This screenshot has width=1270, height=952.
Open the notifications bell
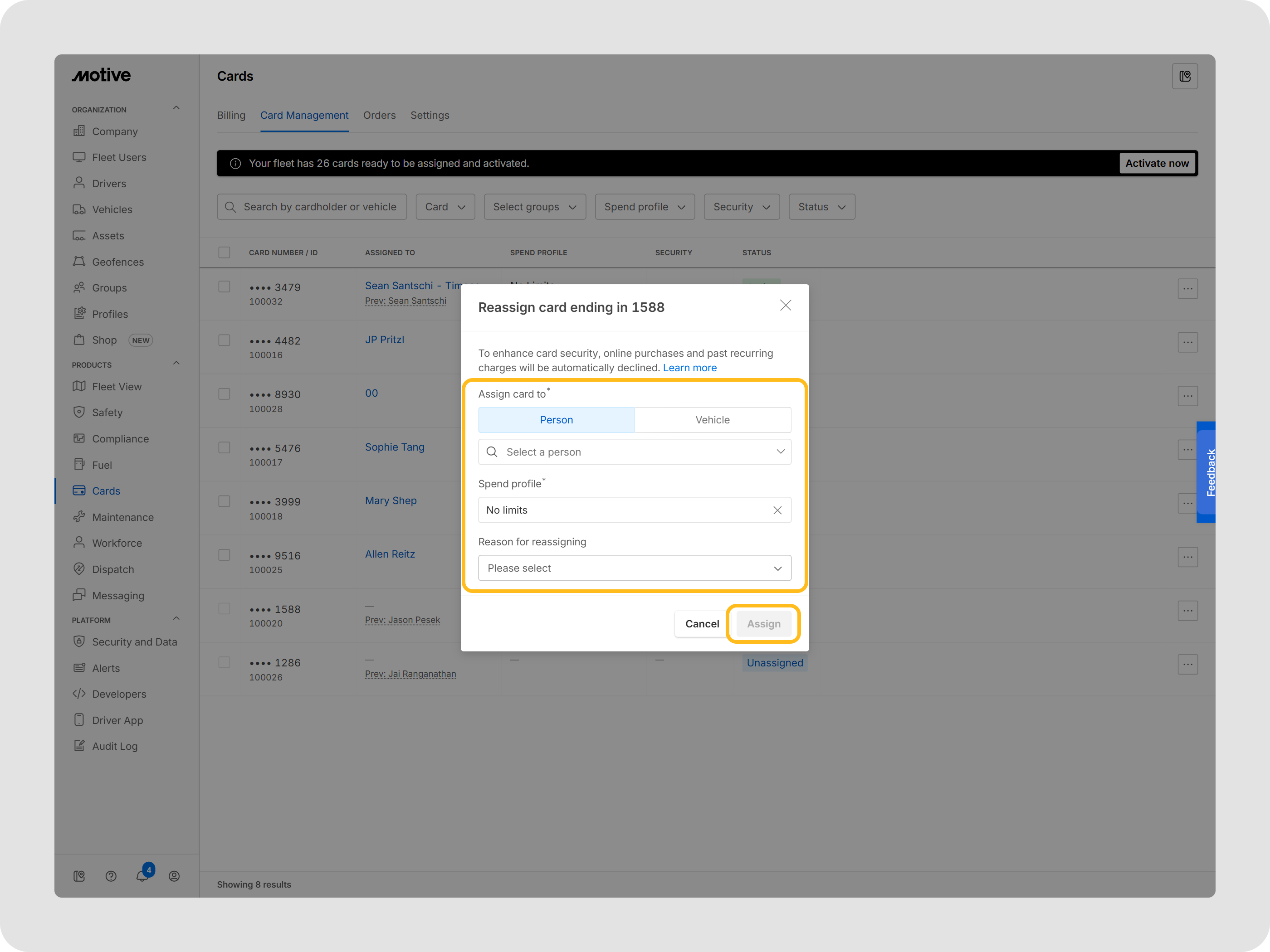[x=142, y=876]
